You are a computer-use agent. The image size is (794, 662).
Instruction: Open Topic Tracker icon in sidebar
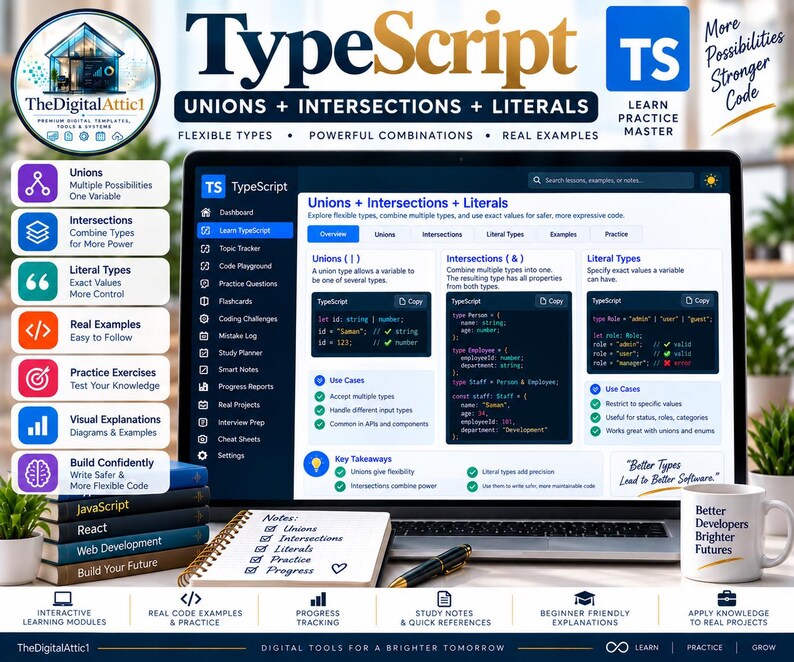click(205, 248)
